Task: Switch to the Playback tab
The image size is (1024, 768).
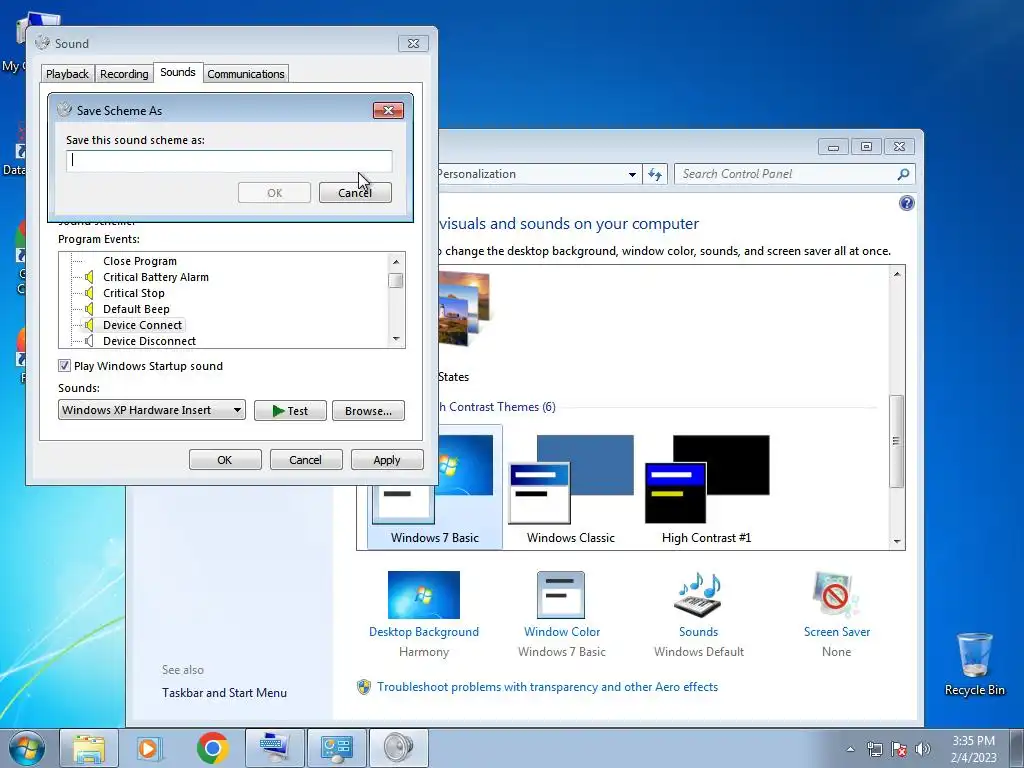Action: tap(67, 74)
